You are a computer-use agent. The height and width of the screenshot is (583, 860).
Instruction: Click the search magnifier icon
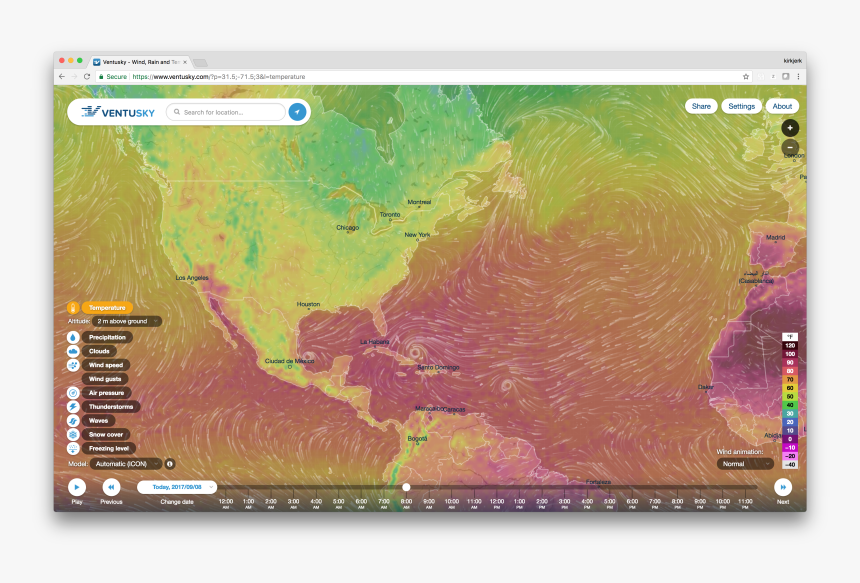(x=177, y=112)
